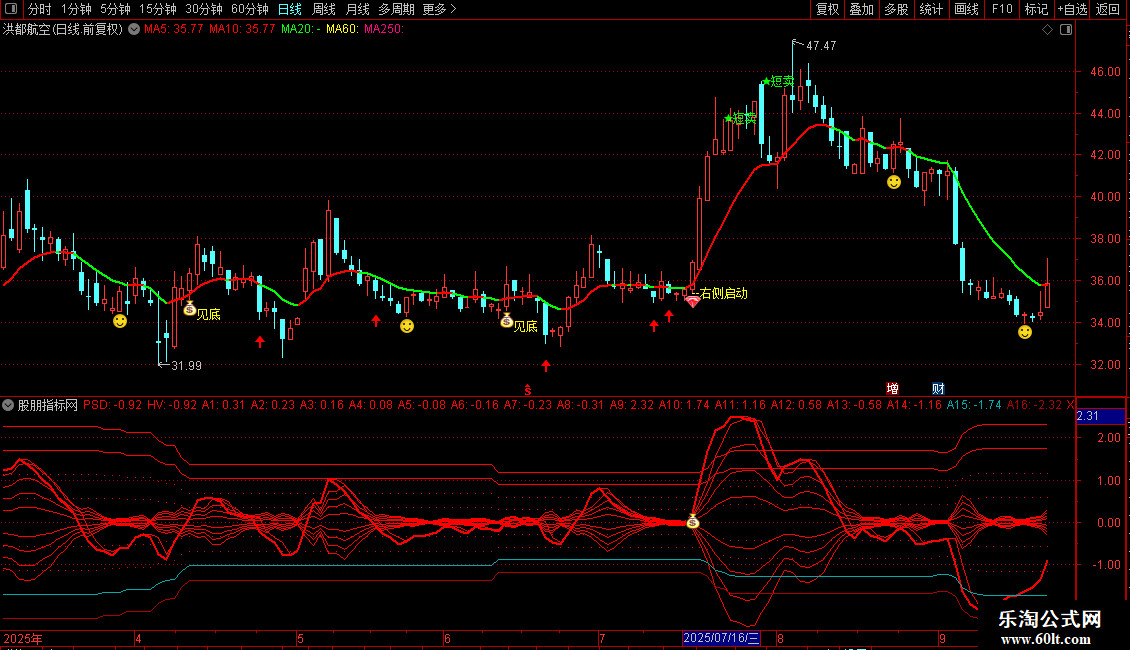The height and width of the screenshot is (650, 1130).
Task: Click the -1.00 indicator axis label
Action: (1105, 565)
